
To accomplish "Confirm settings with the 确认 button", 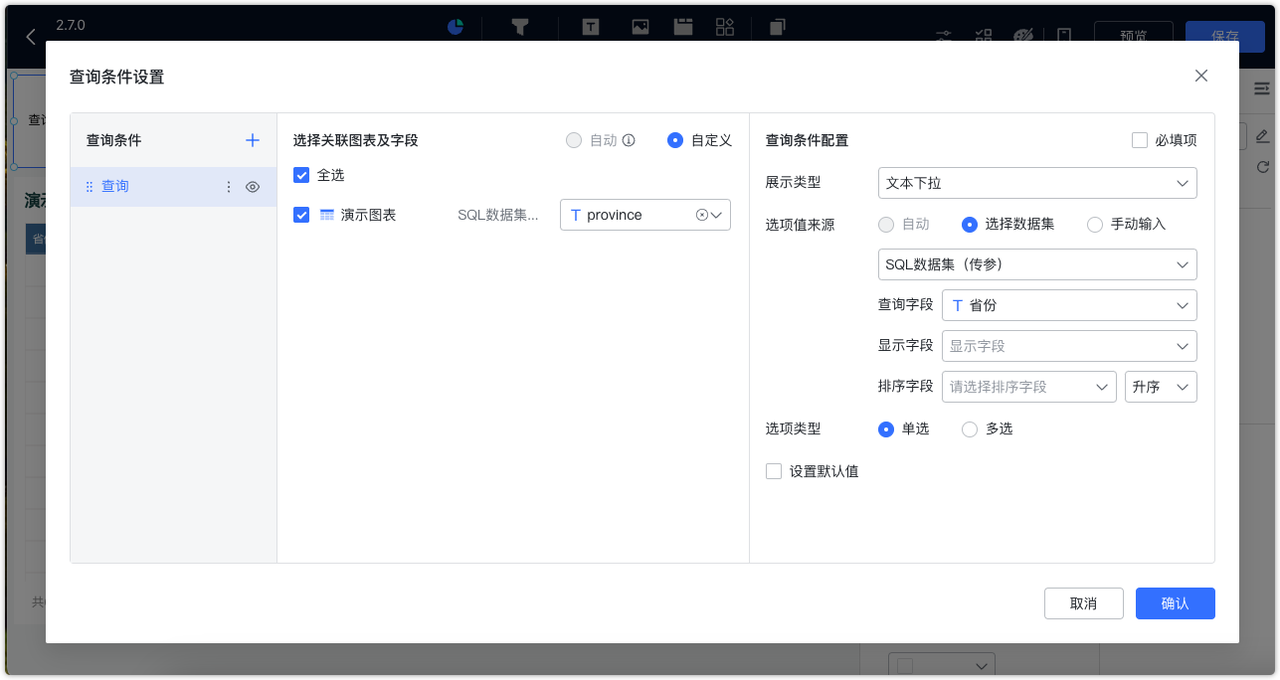I will (1175, 603).
